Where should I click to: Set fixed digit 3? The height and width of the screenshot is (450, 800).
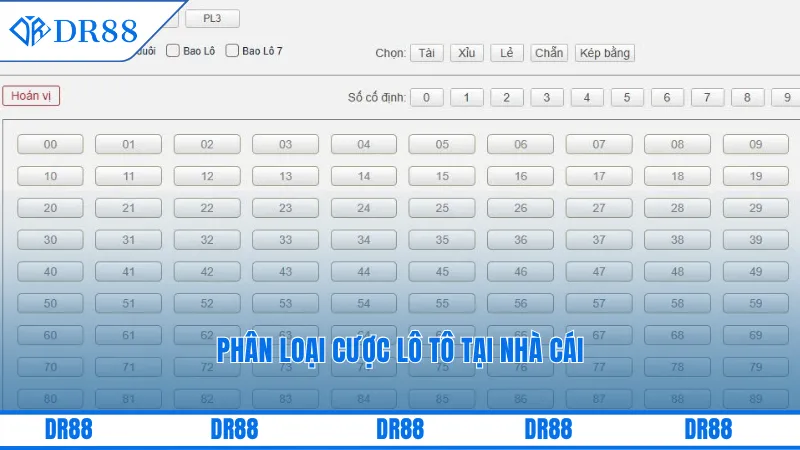pos(546,97)
